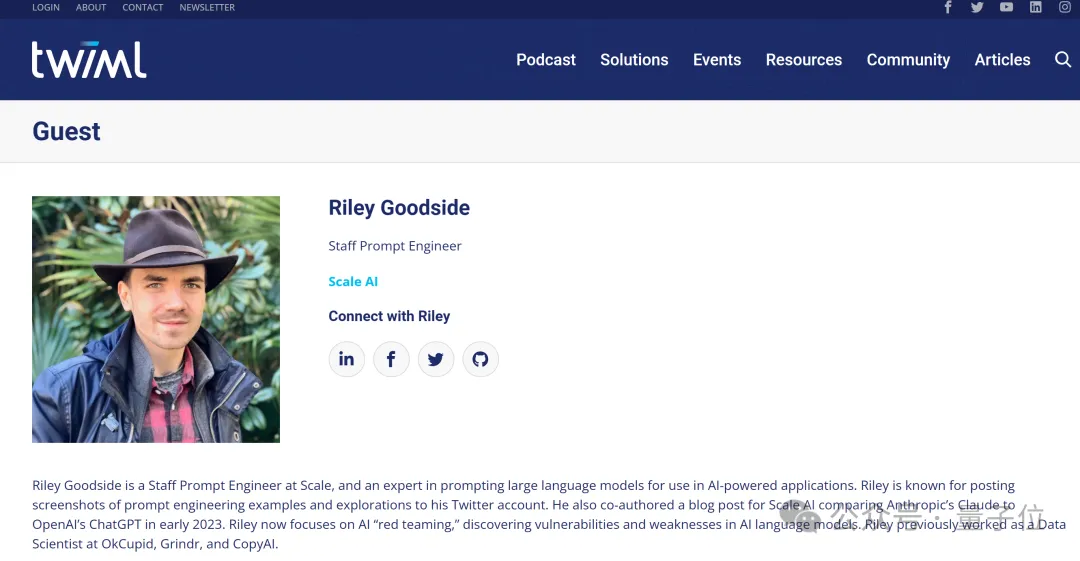Open Riley's LinkedIn profile icon
1080x561 pixels.
pos(346,359)
